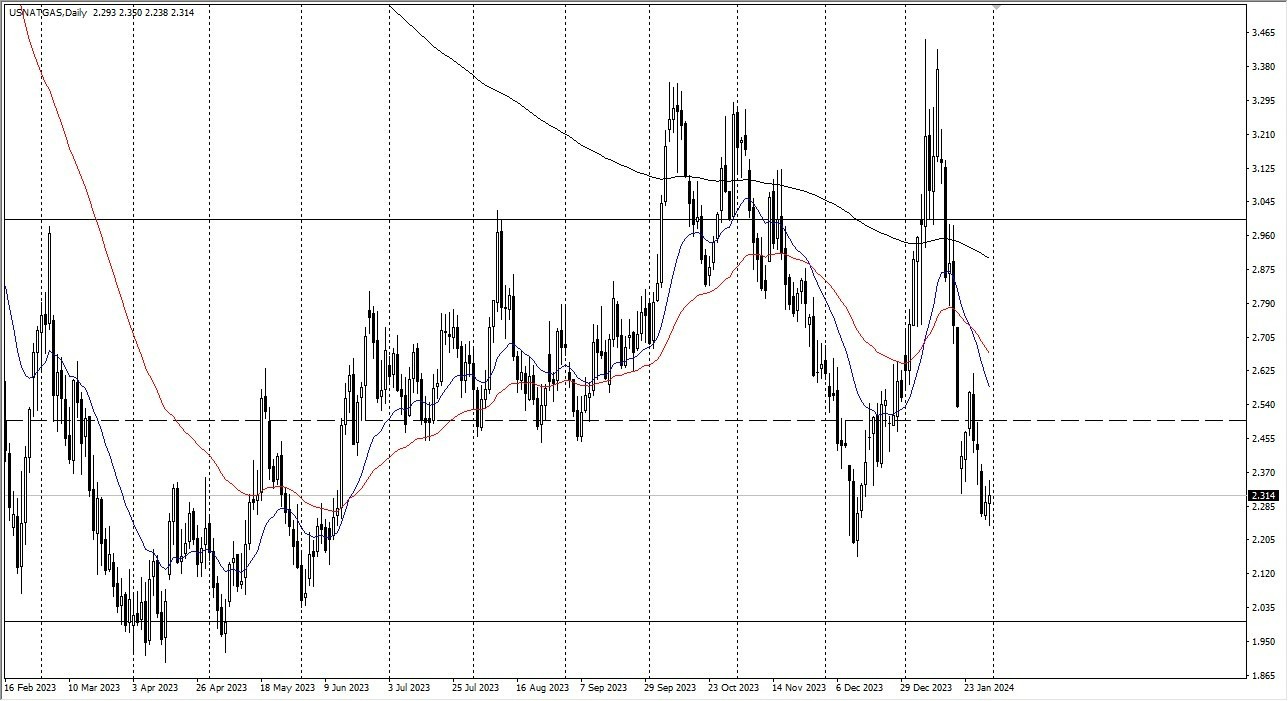
Task: Click the date label 3 Jul 2023
Action: pyautogui.click(x=408, y=688)
